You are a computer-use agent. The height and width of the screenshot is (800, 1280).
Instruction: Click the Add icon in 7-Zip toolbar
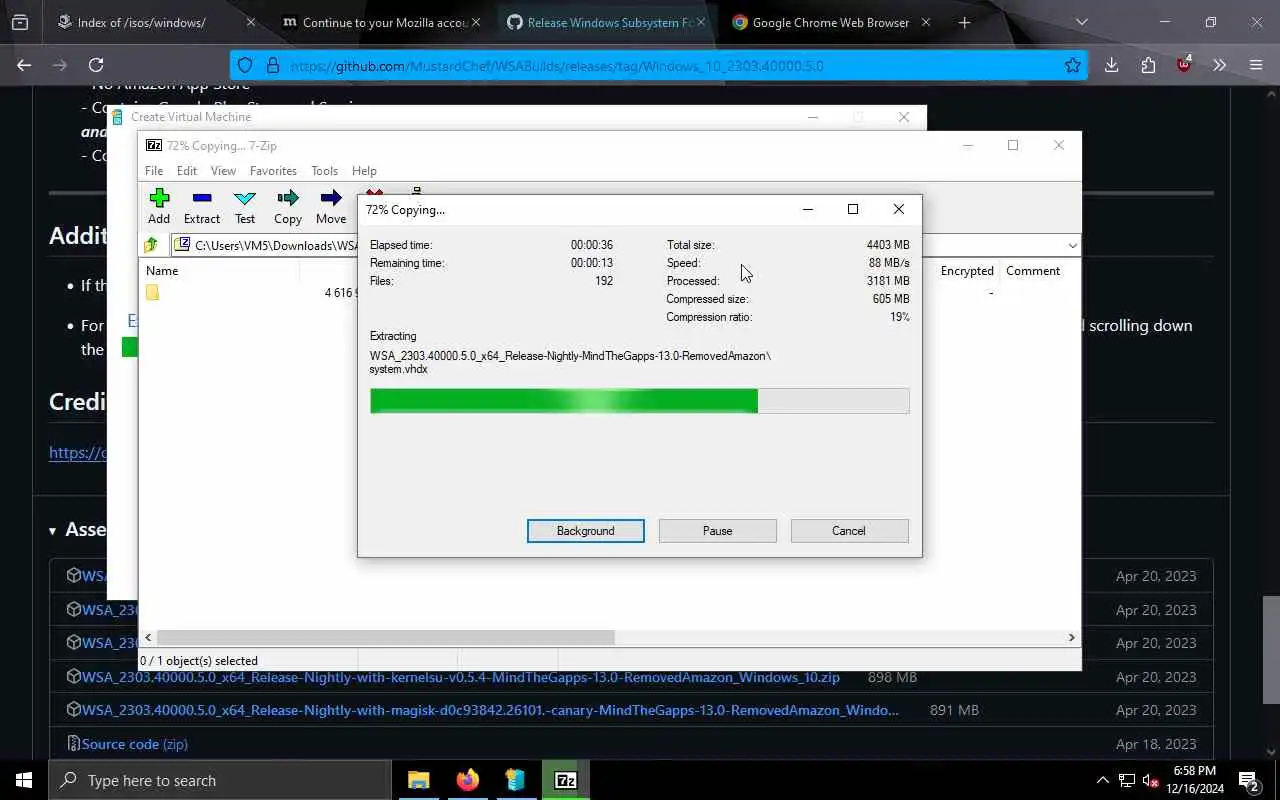pos(159,198)
